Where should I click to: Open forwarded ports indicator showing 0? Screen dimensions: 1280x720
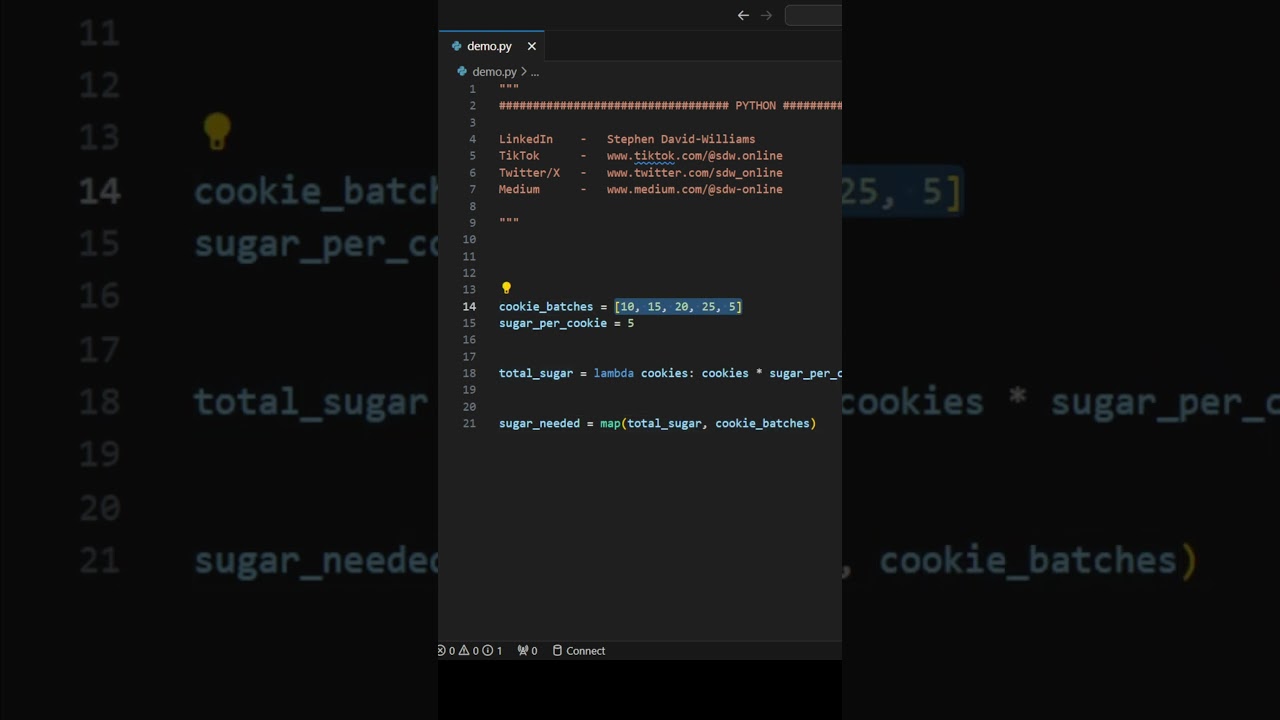coord(527,651)
